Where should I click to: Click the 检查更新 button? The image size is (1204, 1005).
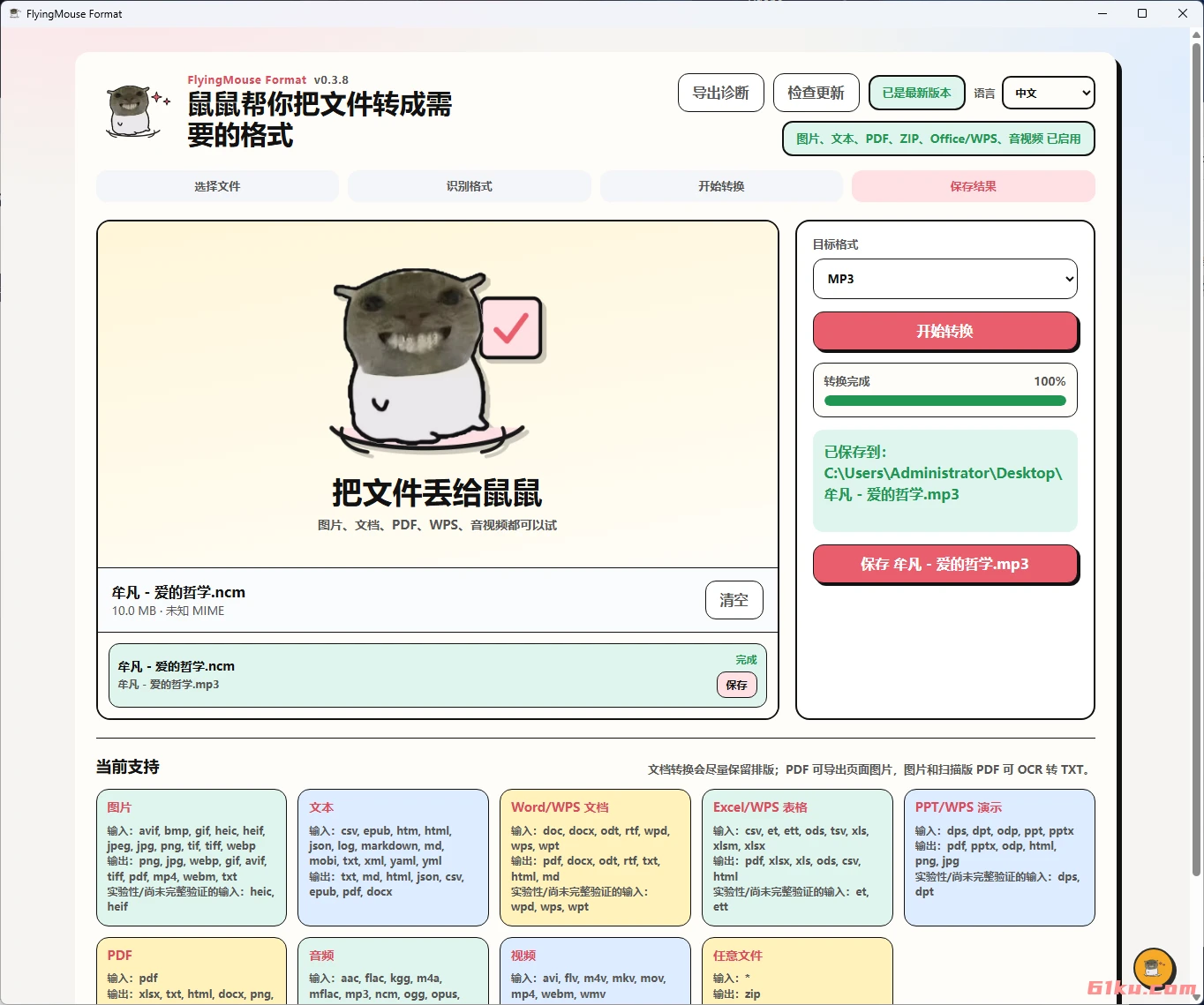pos(816,93)
